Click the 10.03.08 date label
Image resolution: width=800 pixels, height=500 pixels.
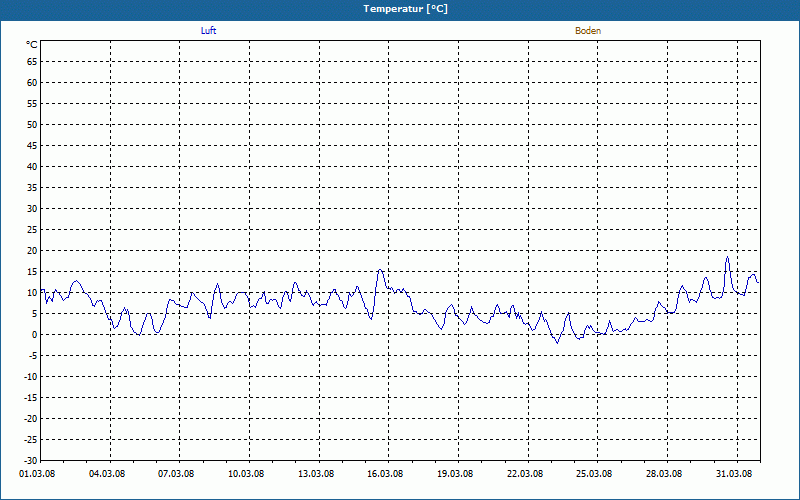pos(246,474)
